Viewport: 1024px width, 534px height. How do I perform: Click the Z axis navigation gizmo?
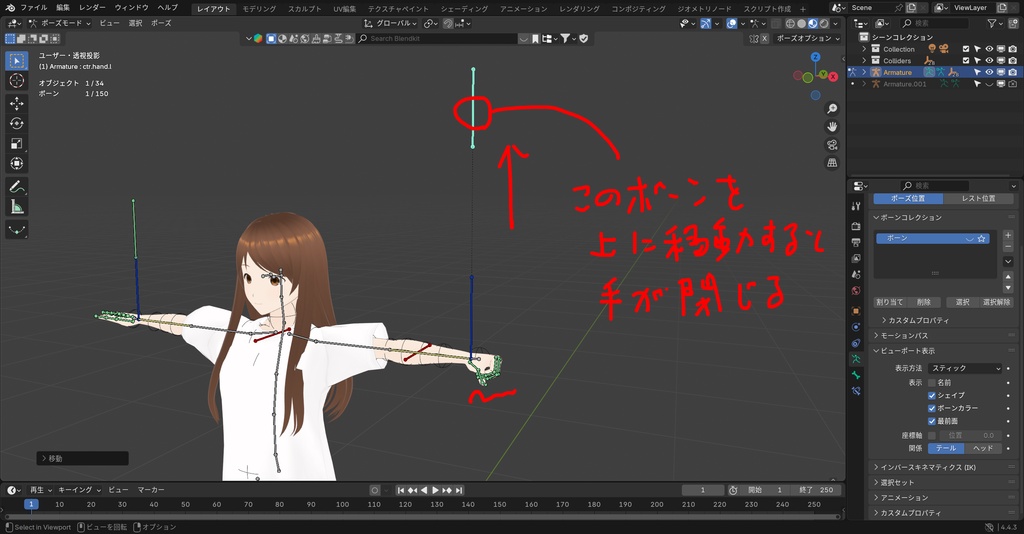(815, 57)
